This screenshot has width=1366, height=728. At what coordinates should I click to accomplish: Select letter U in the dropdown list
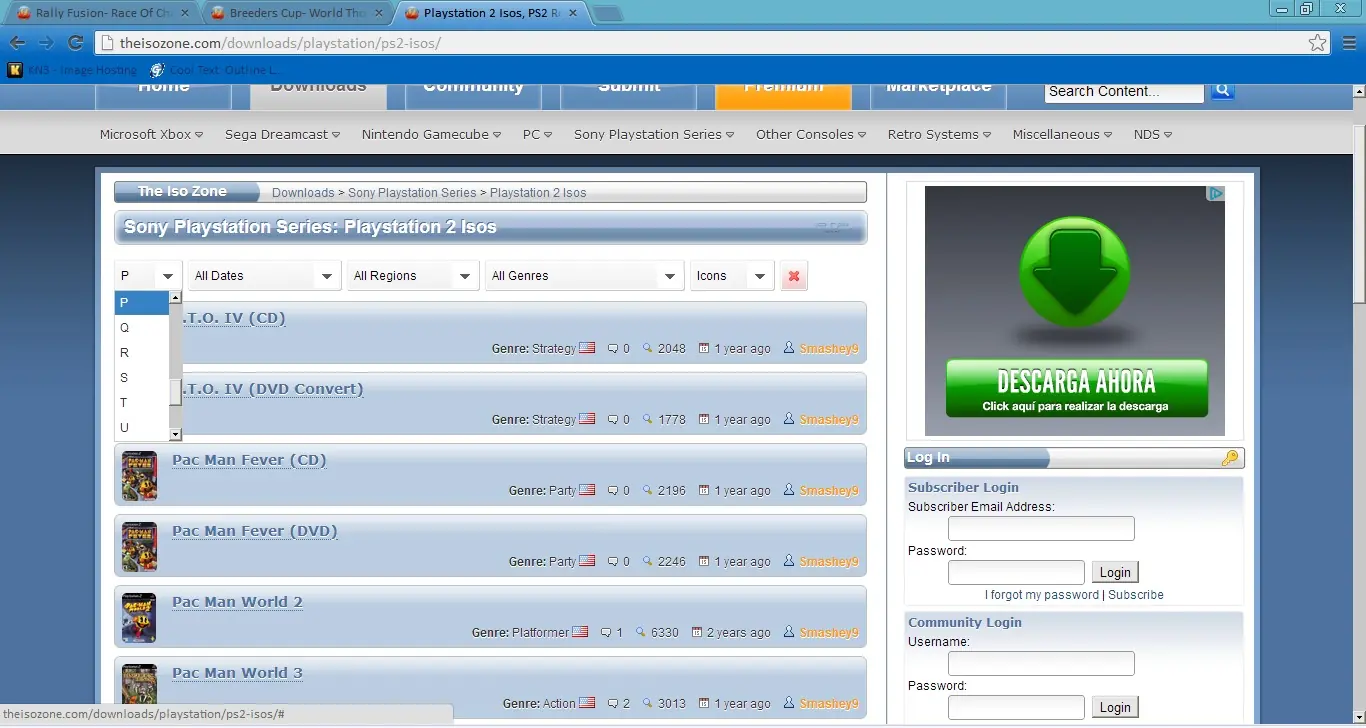click(x=142, y=428)
